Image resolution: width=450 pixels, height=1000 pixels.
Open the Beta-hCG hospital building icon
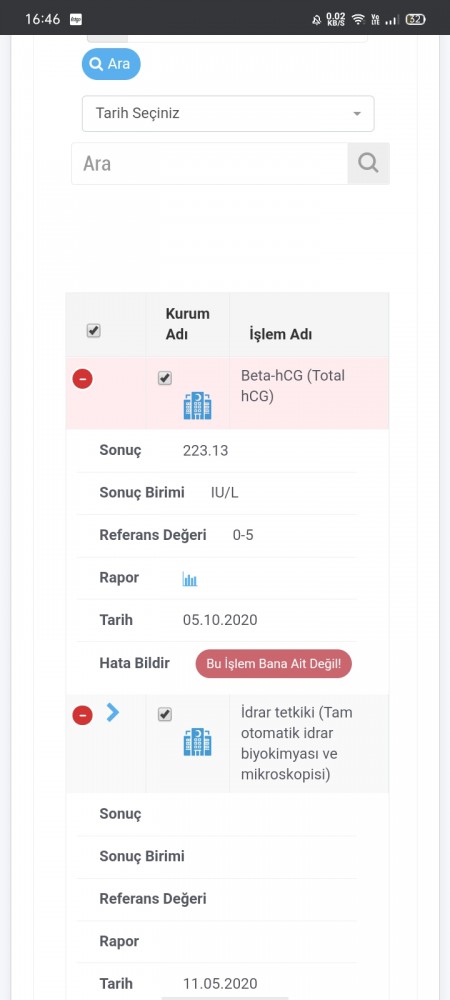(x=198, y=406)
